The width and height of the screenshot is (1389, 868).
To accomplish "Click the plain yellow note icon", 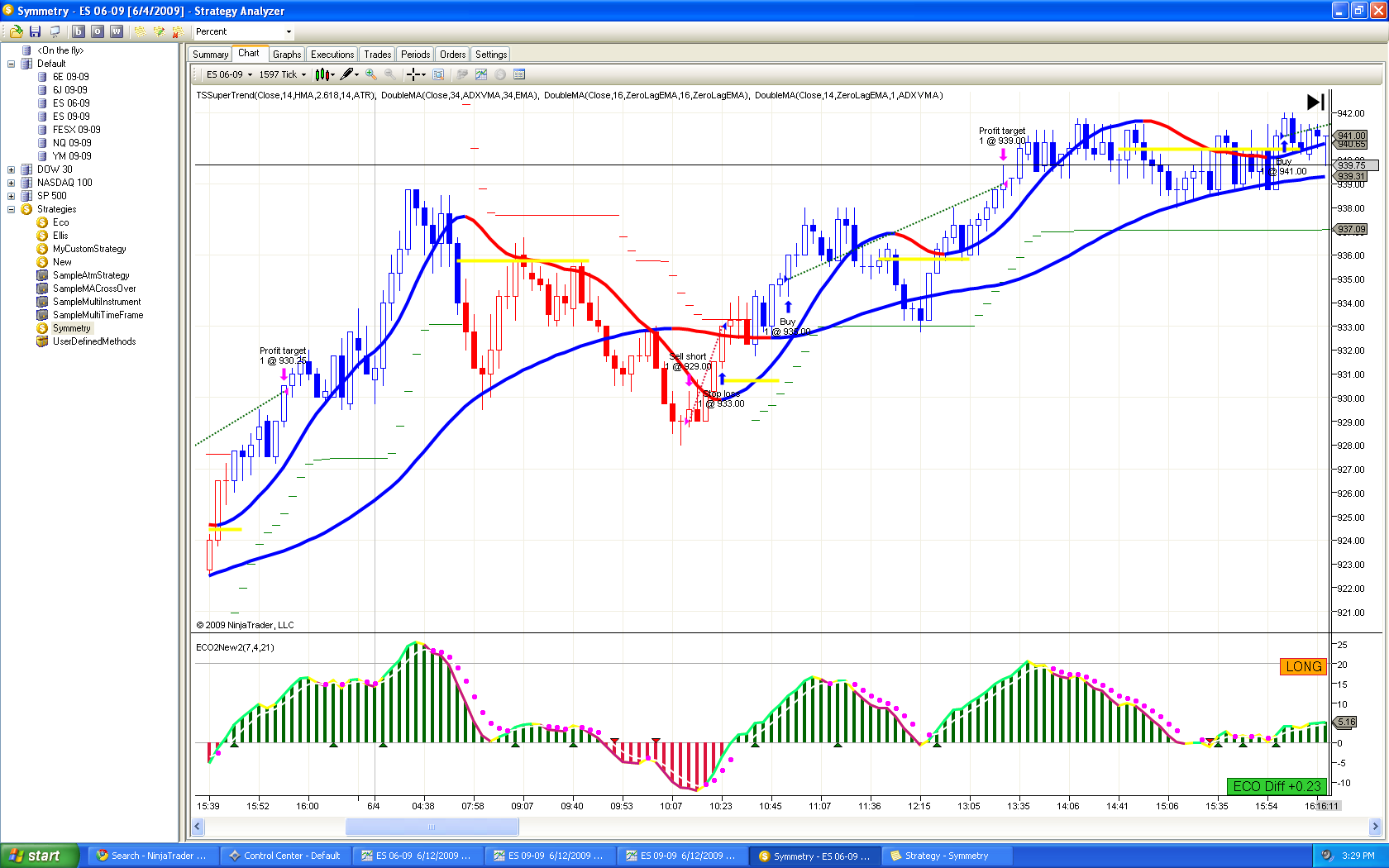I will click(140, 31).
